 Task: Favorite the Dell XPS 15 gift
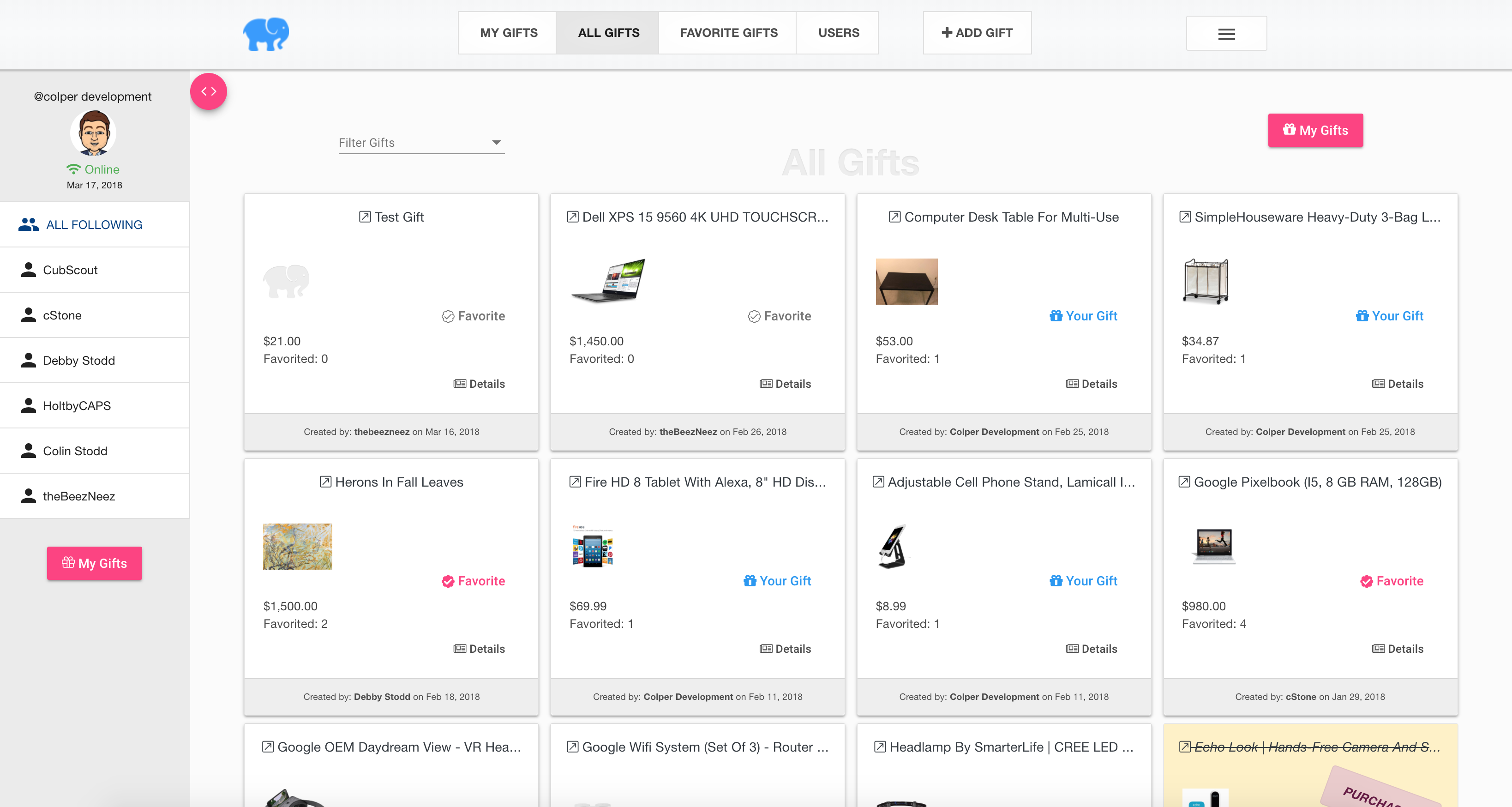point(780,316)
